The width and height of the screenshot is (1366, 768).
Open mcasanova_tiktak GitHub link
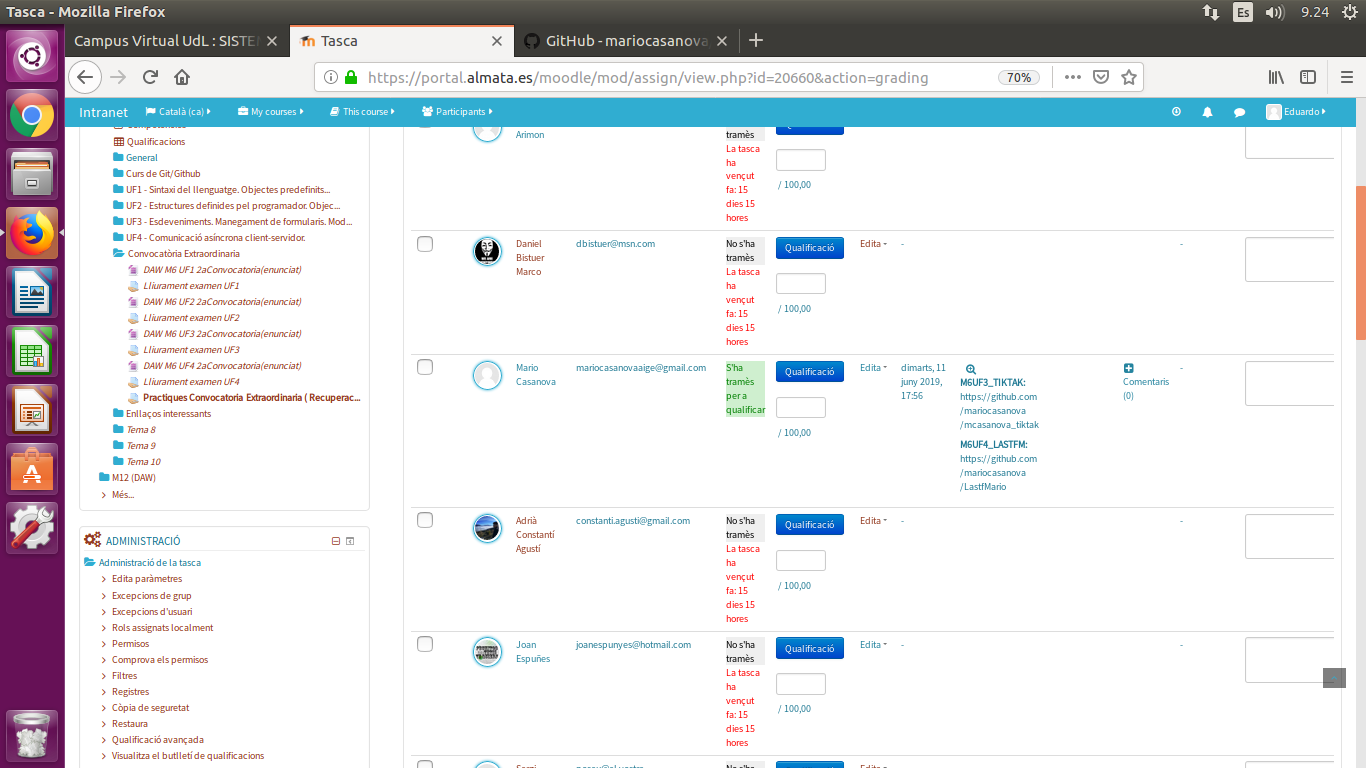(999, 411)
